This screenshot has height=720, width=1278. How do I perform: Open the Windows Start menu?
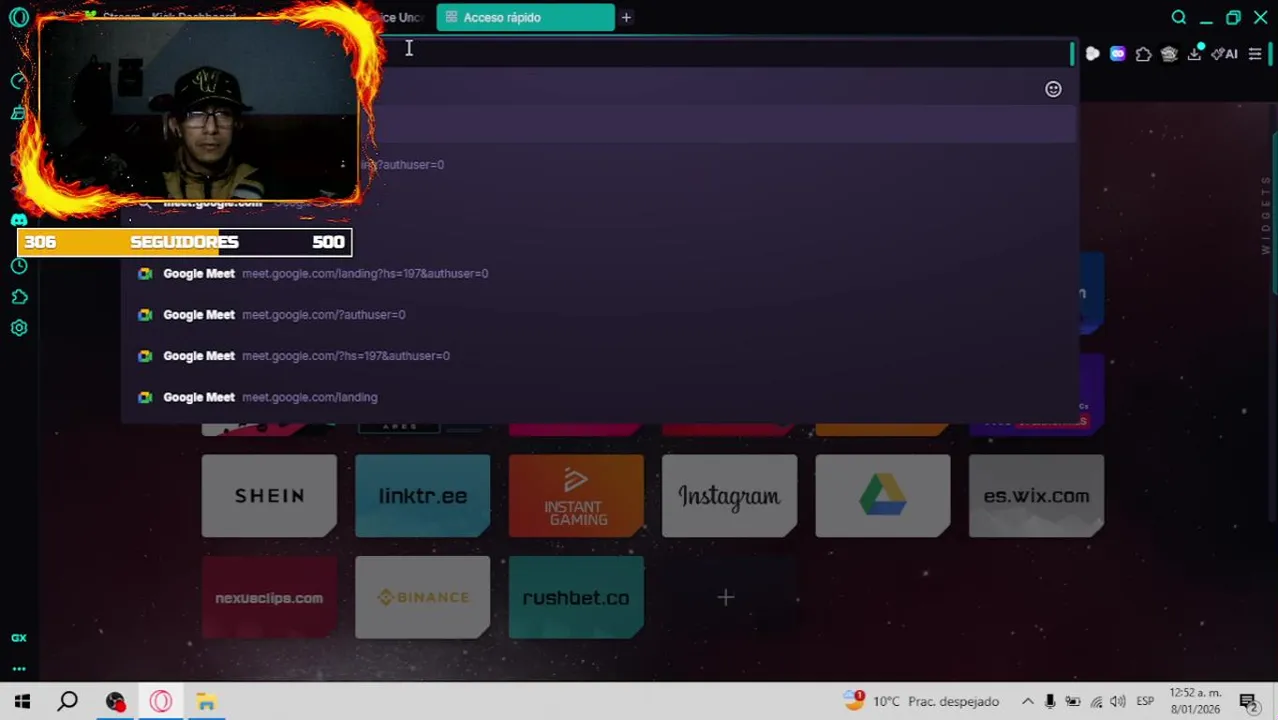pyautogui.click(x=22, y=701)
